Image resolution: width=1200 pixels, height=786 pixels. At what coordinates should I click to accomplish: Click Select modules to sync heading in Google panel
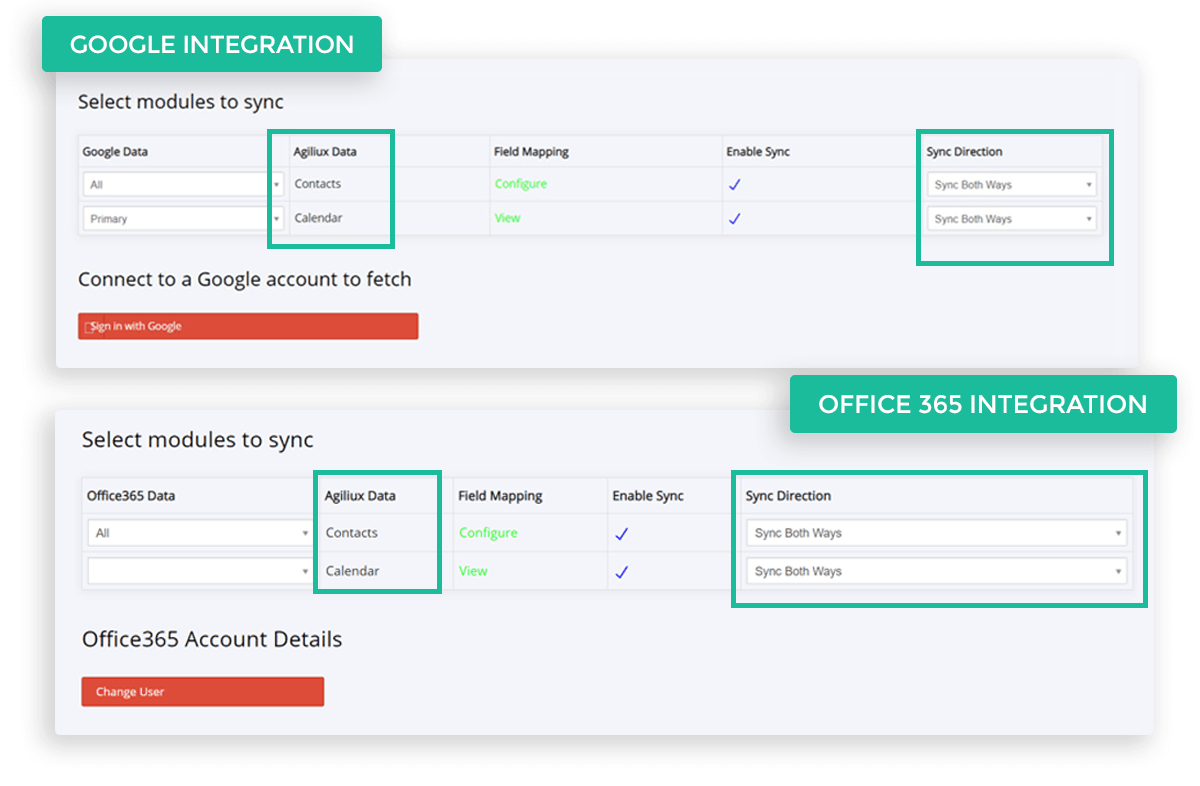pyautogui.click(x=181, y=102)
